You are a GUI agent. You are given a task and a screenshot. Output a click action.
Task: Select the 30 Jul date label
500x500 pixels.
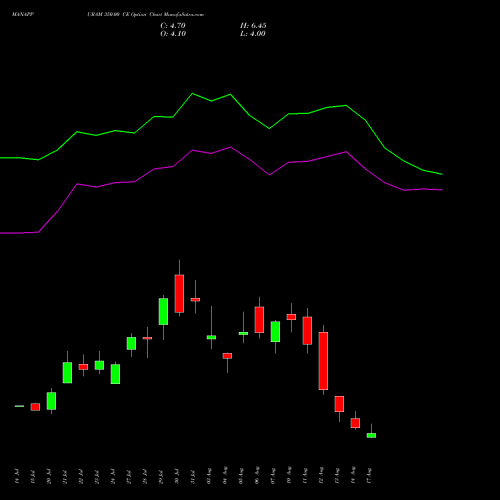pyautogui.click(x=177, y=476)
